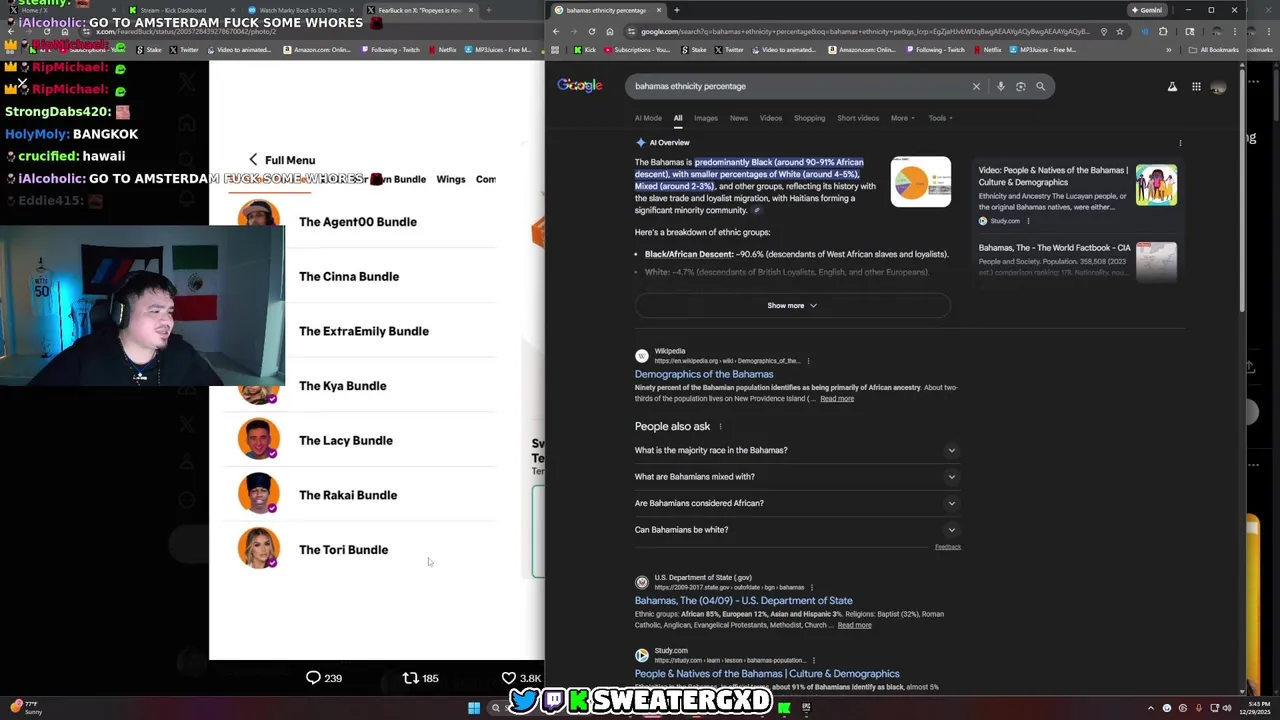
Task: Open People & Natives of the Bahamas Study.com link
Action: pos(767,674)
